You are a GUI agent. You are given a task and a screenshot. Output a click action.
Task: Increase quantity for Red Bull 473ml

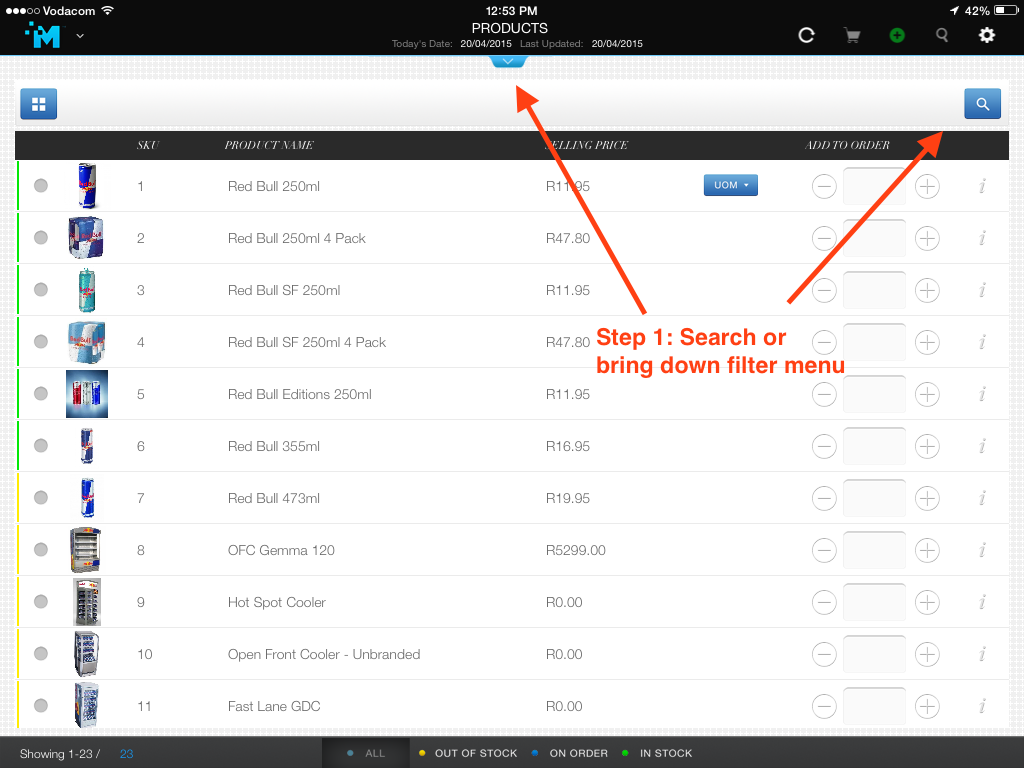tap(927, 498)
